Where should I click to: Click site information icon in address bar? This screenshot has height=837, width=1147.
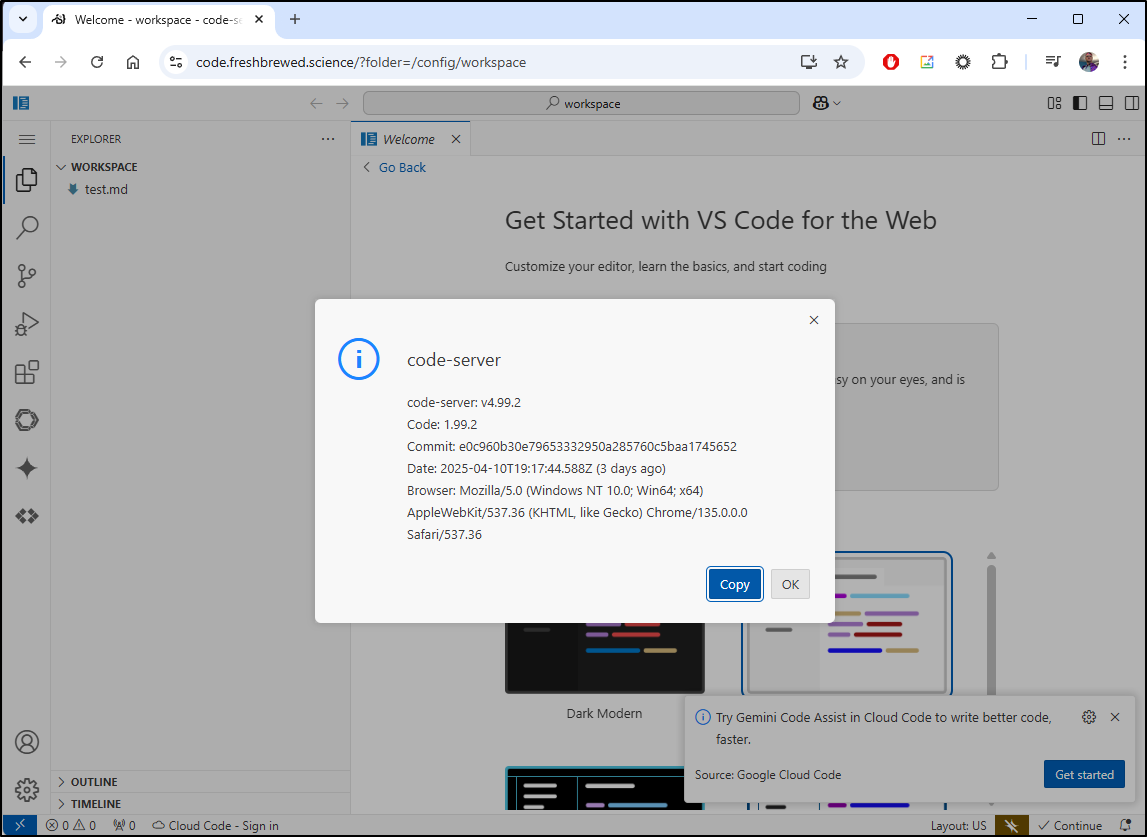[x=176, y=62]
